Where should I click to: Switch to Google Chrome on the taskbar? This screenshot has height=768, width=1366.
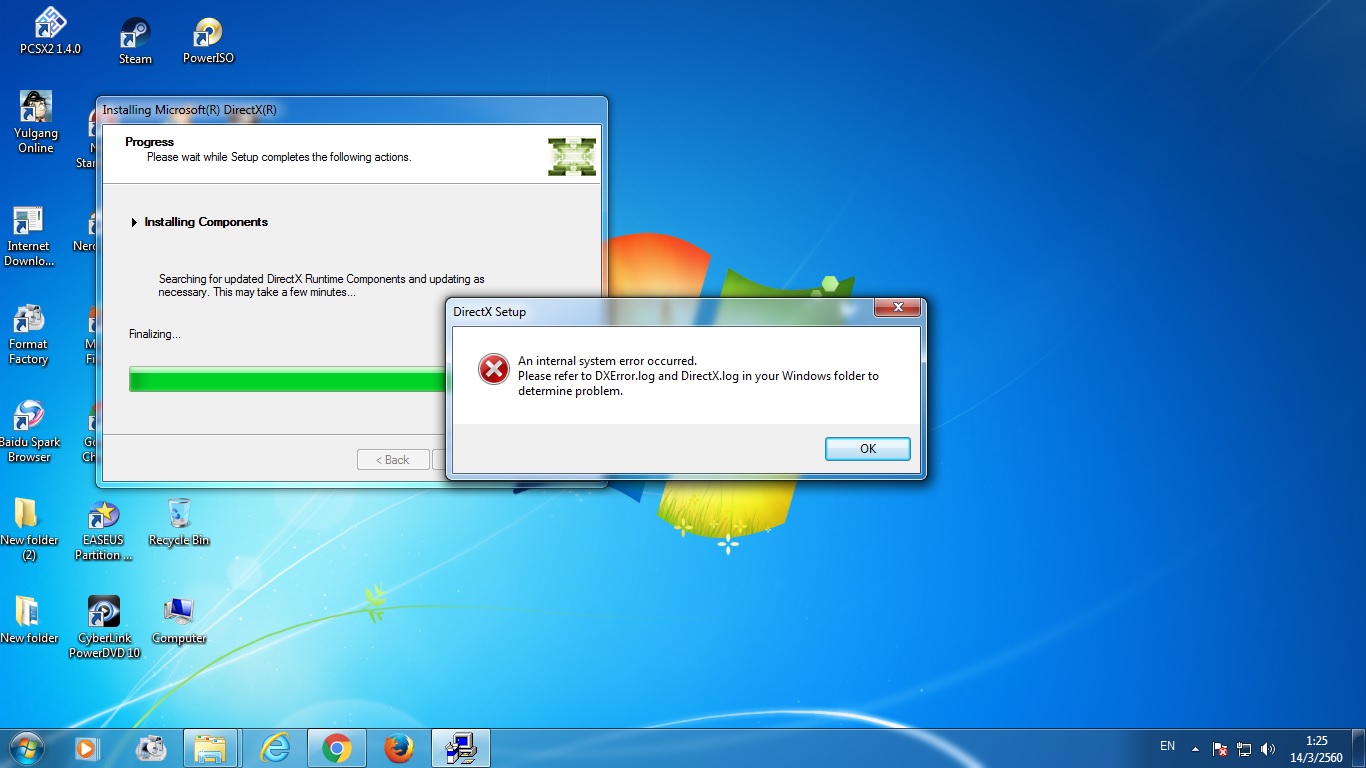pyautogui.click(x=336, y=748)
